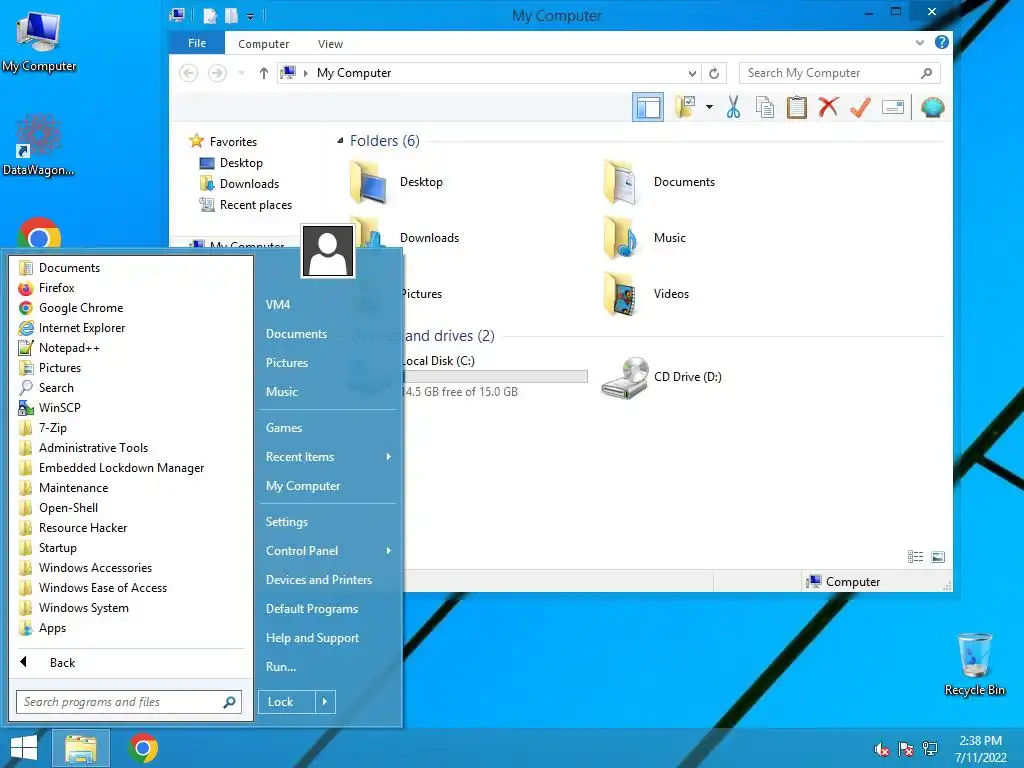Screen dimensions: 1024x768
Task: Click the Search My Computer box
Action: 839,73
